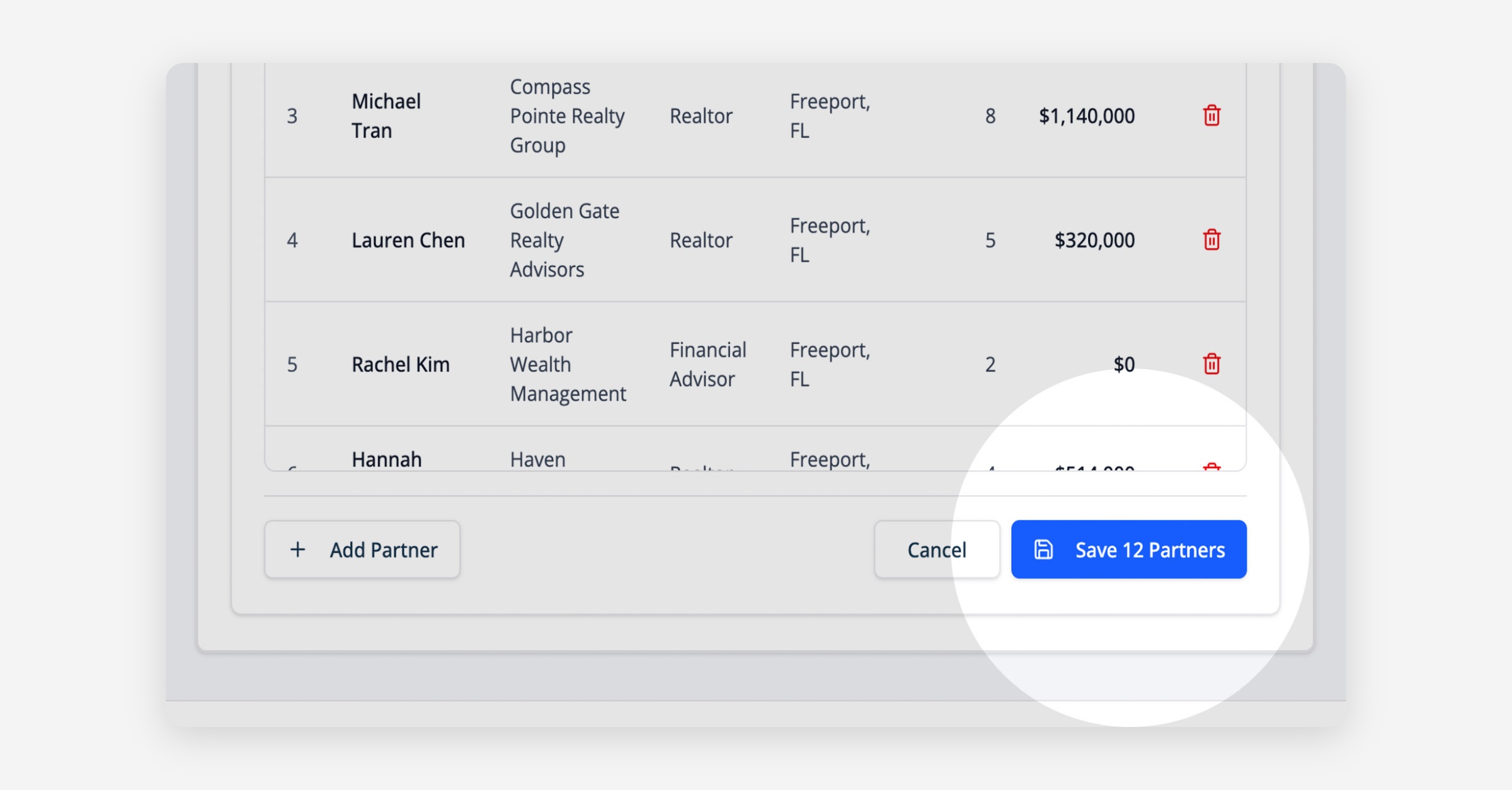Viewport: 1512px width, 790px height.
Task: Click the partially visible trash icon for Hannah
Action: [1211, 467]
